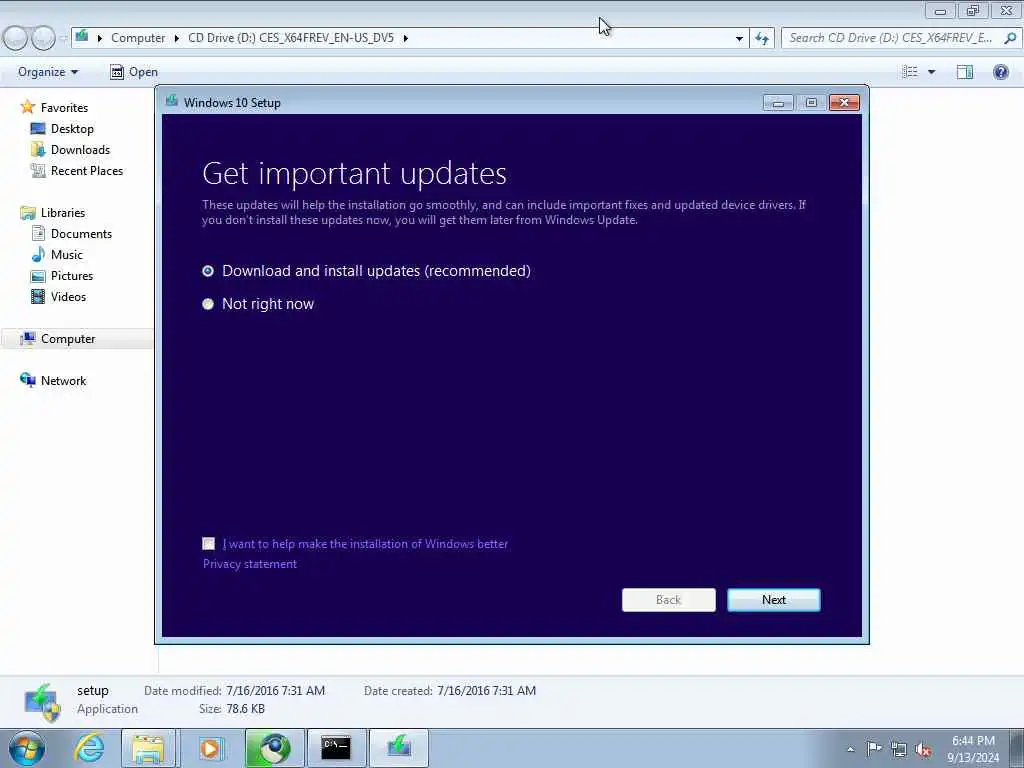Select Download and install updates radio button
Viewport: 1024px width, 768px height.
pos(208,270)
